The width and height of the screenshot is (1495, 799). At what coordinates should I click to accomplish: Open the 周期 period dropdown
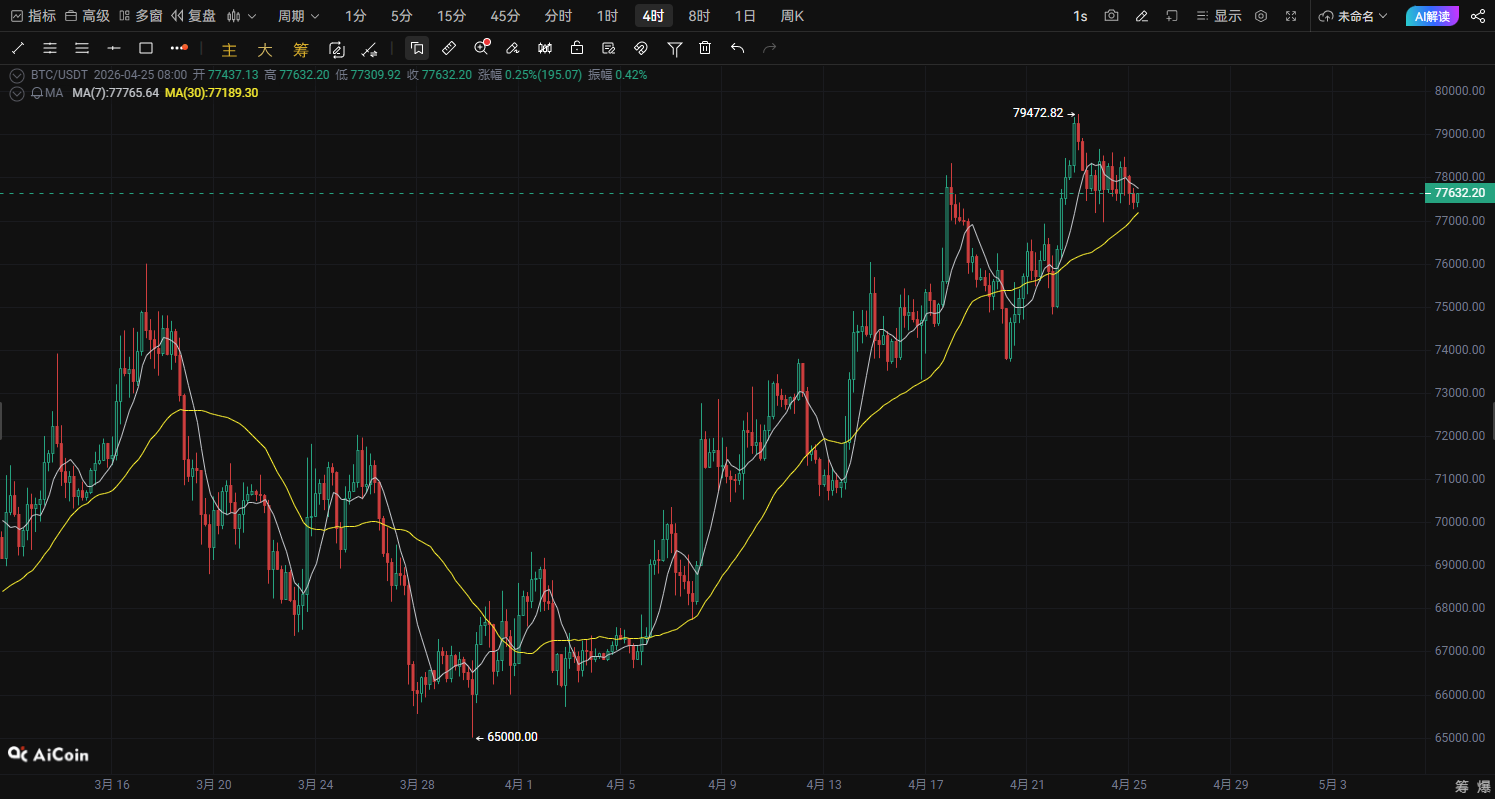pyautogui.click(x=298, y=16)
